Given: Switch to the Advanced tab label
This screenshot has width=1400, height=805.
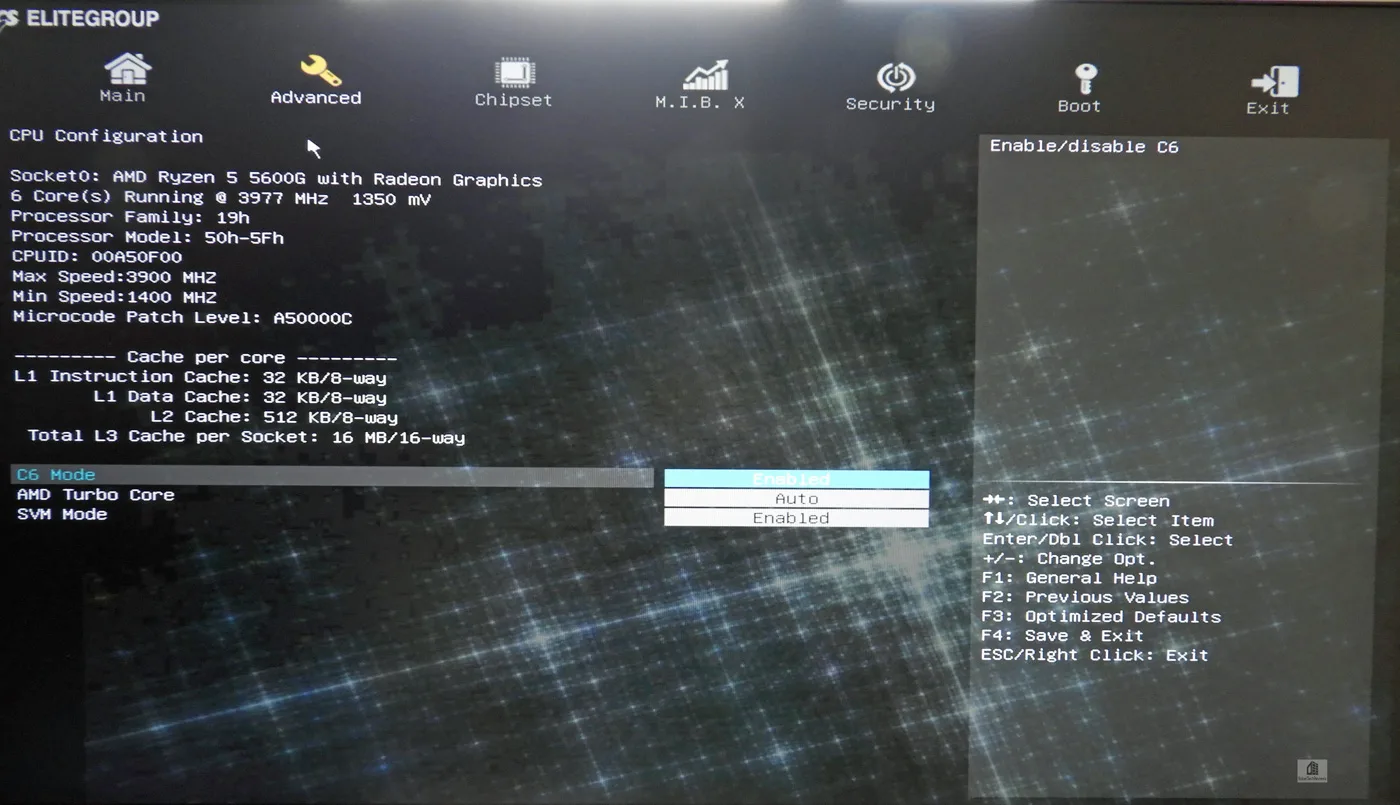Looking at the screenshot, I should 316,98.
